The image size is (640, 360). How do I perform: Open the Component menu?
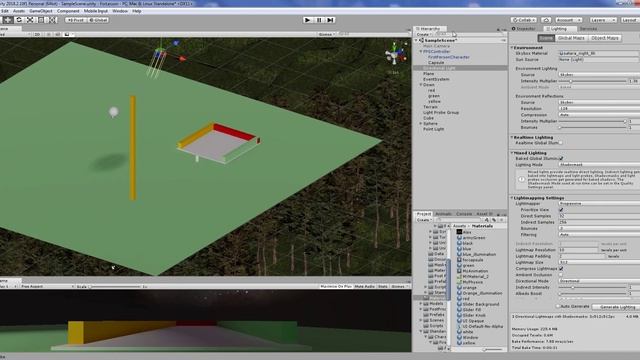[68, 11]
